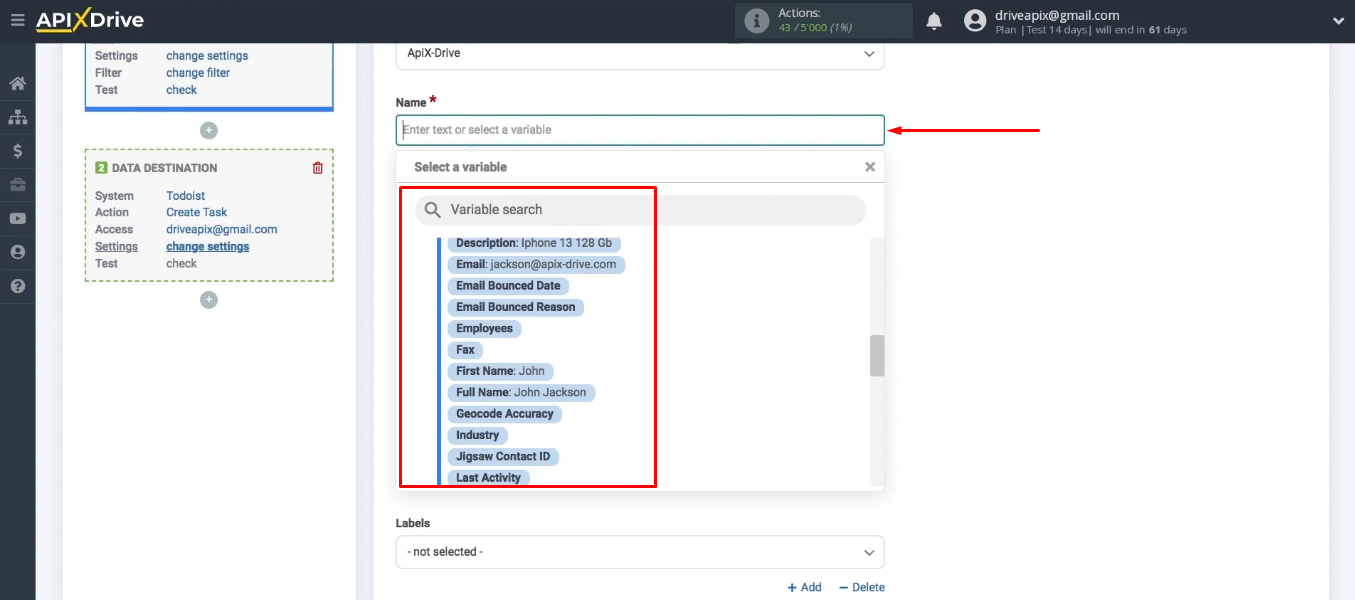Open the Labels dropdown showing not selected

click(640, 552)
